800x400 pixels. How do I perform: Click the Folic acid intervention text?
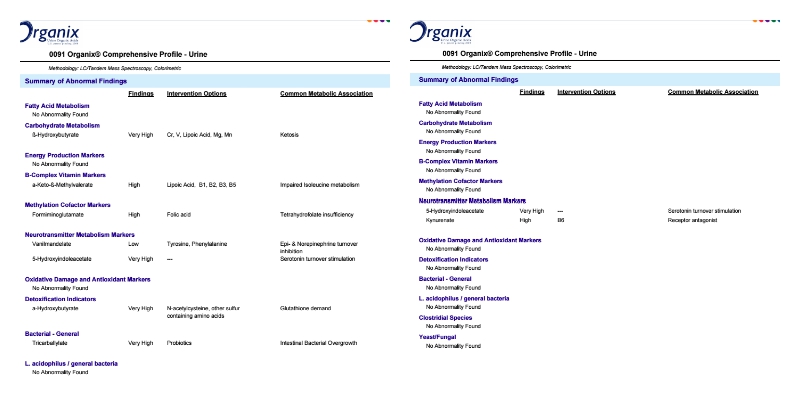(x=177, y=214)
